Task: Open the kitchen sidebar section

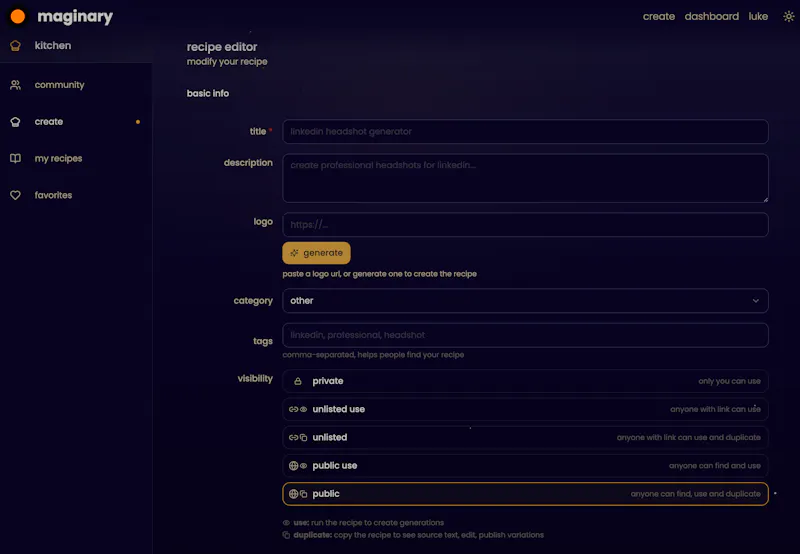Action: click(76, 45)
